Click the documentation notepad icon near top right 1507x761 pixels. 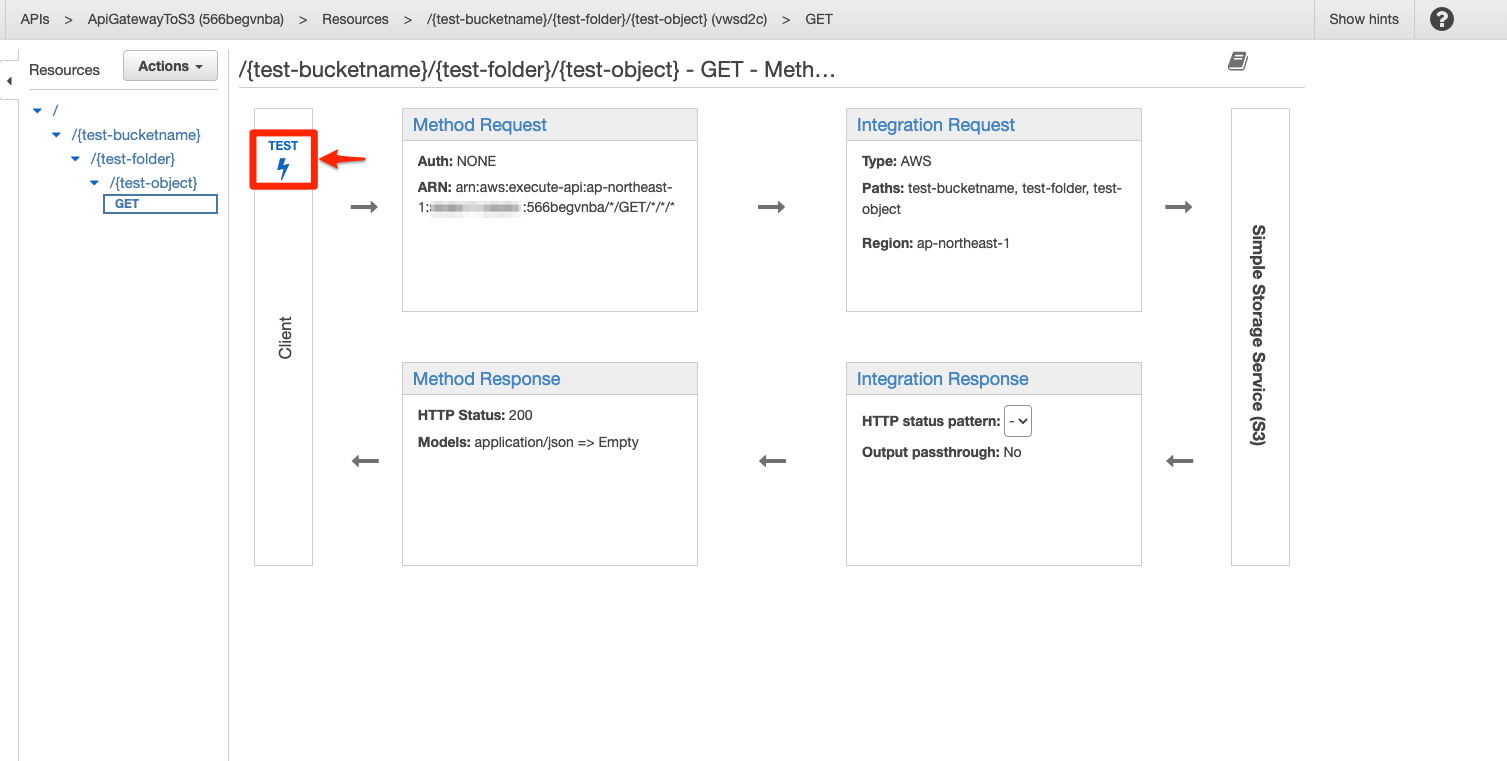coord(1237,61)
